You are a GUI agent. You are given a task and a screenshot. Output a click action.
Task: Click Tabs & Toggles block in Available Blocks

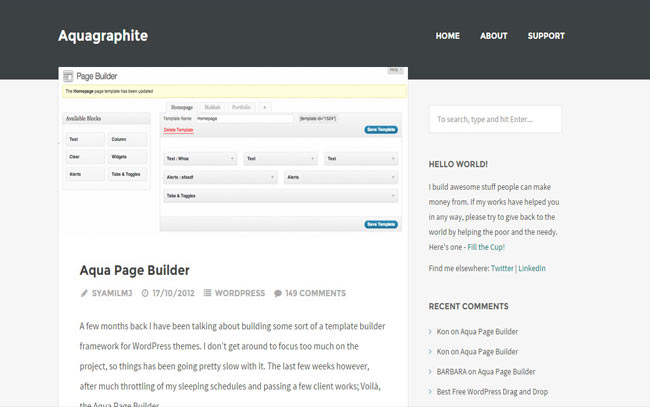pyautogui.click(x=127, y=174)
